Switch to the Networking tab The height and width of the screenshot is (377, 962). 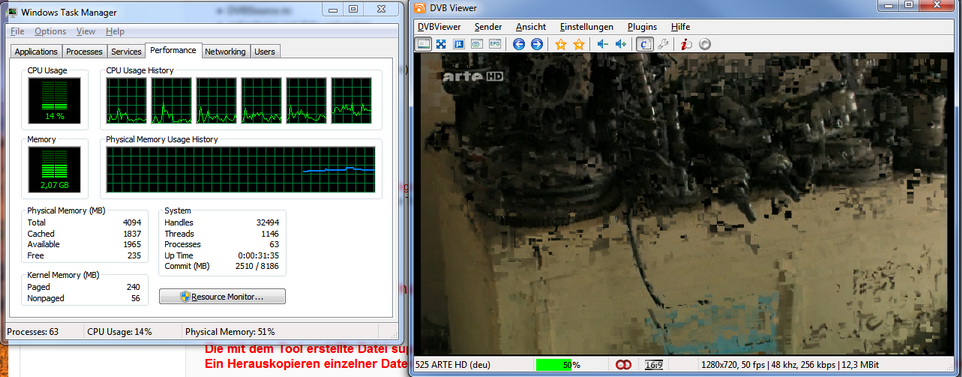[225, 52]
